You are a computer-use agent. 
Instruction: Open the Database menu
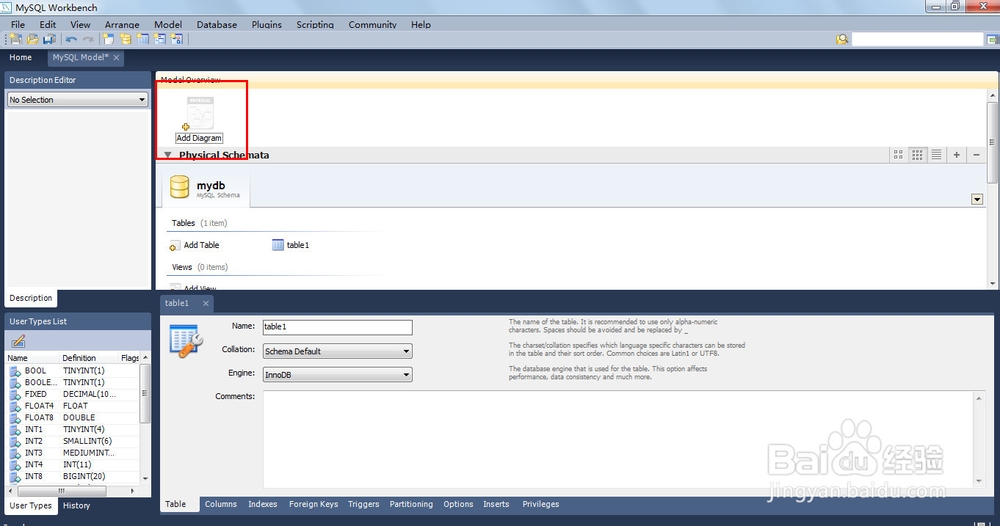(217, 24)
